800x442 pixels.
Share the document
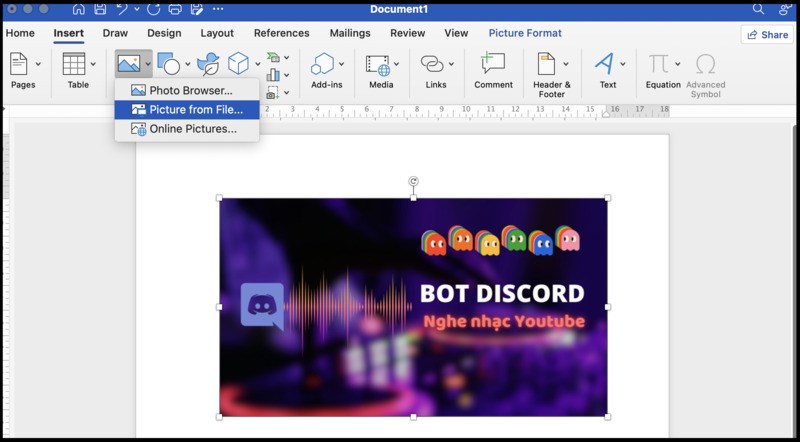(767, 35)
